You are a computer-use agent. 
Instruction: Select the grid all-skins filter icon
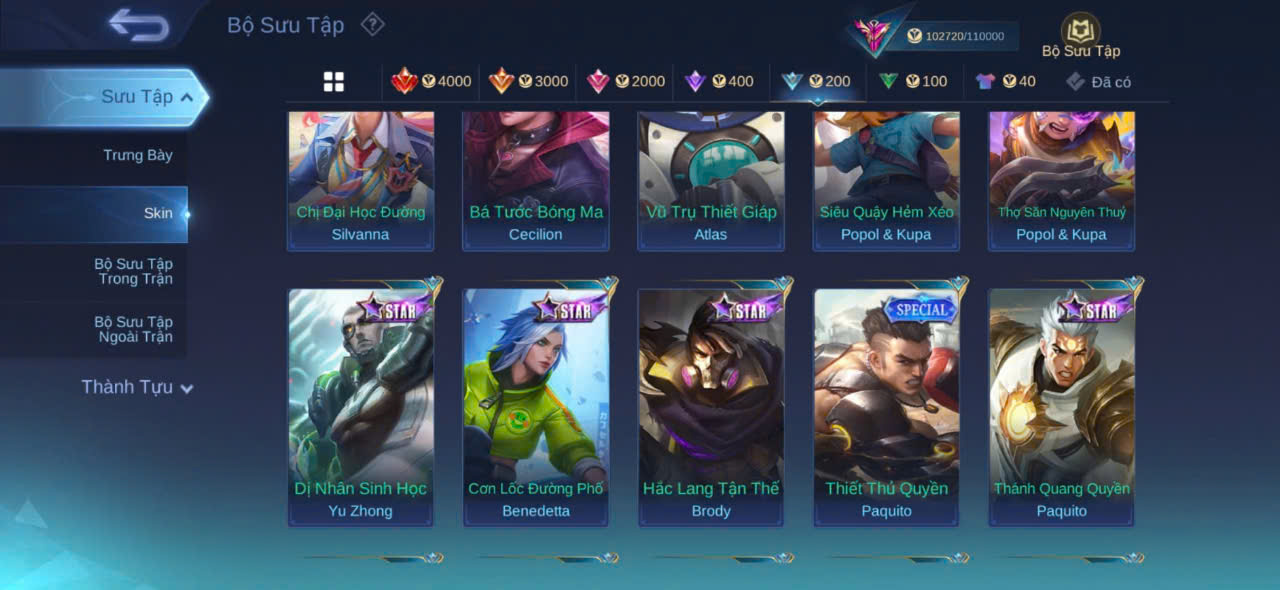tap(334, 82)
